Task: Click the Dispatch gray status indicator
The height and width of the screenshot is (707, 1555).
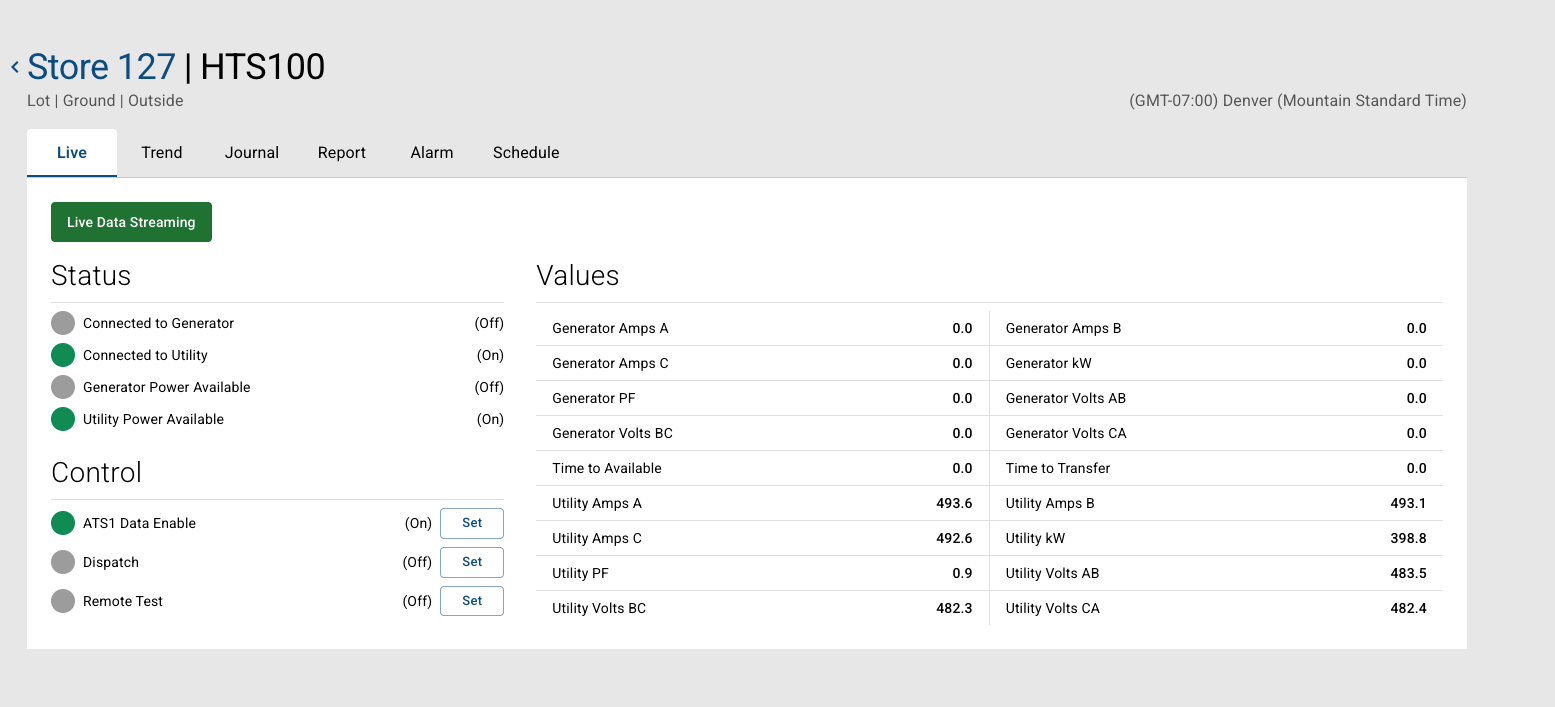Action: pyautogui.click(x=63, y=562)
